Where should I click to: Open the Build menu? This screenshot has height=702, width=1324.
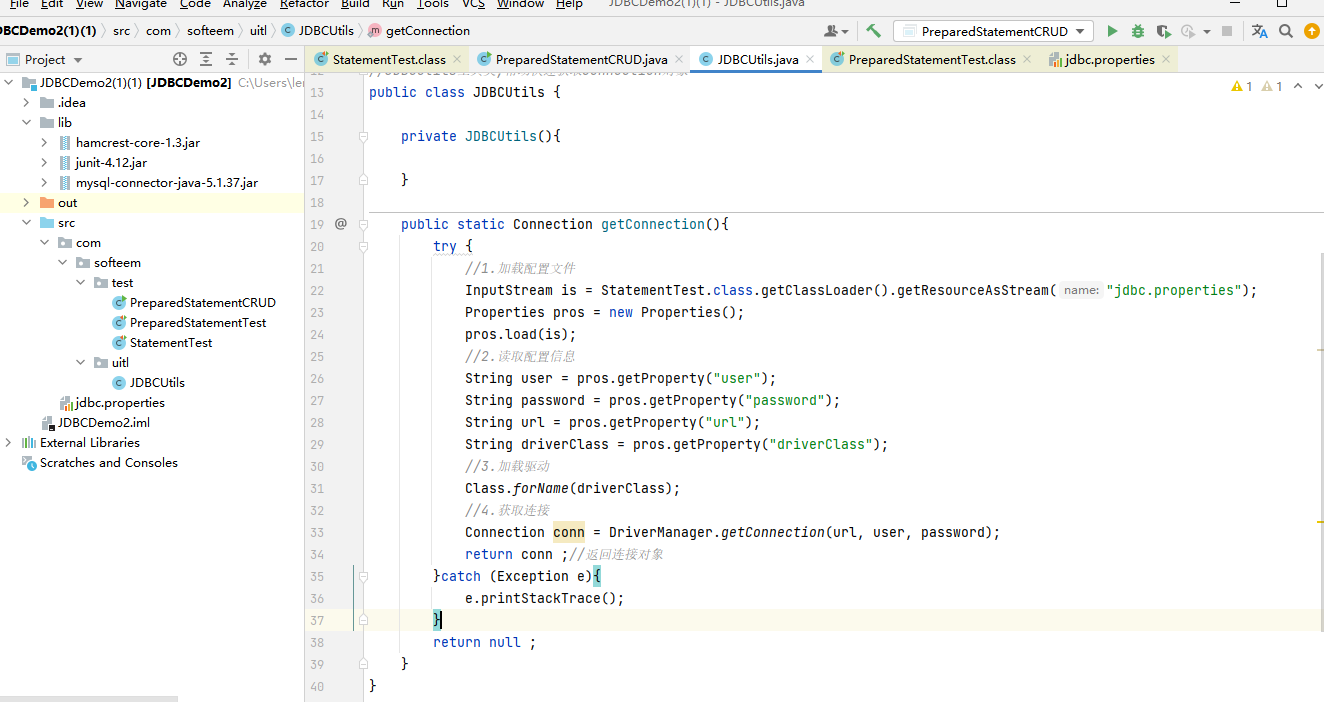pyautogui.click(x=355, y=4)
